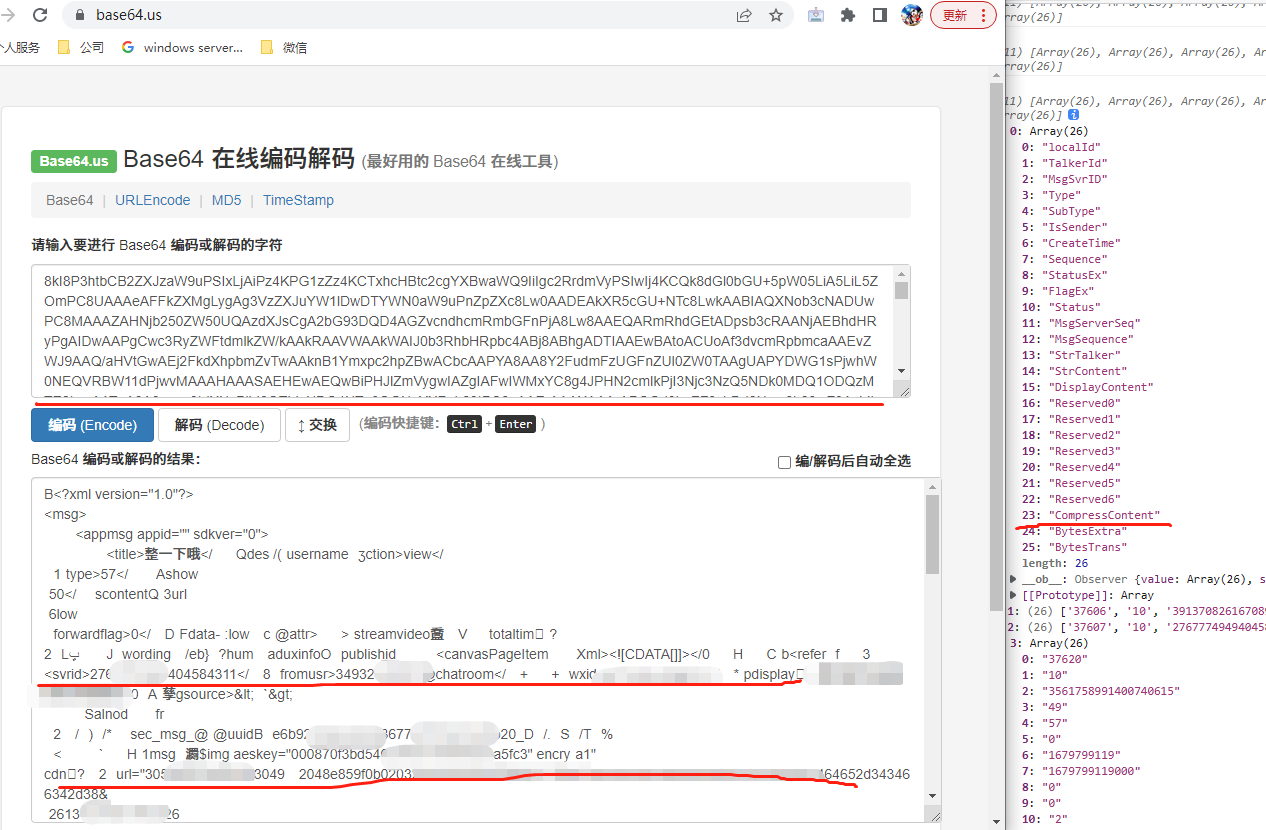Open the TimeStamp tab

298,200
